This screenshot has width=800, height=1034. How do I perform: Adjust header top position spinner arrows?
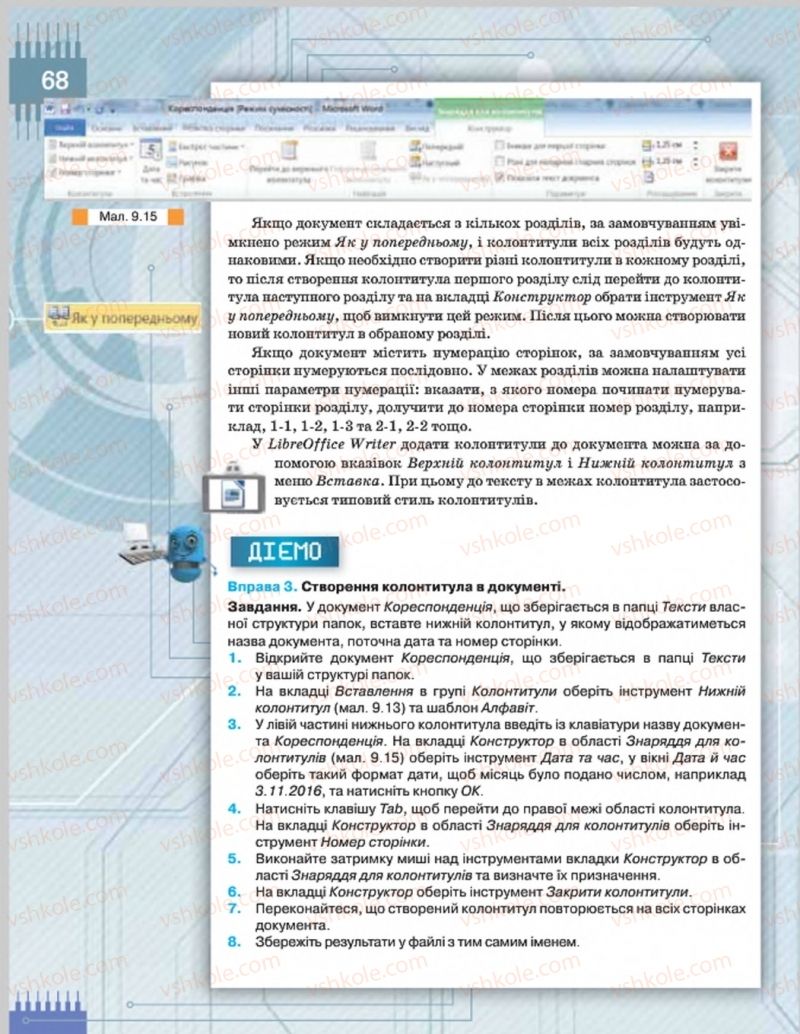(695, 146)
